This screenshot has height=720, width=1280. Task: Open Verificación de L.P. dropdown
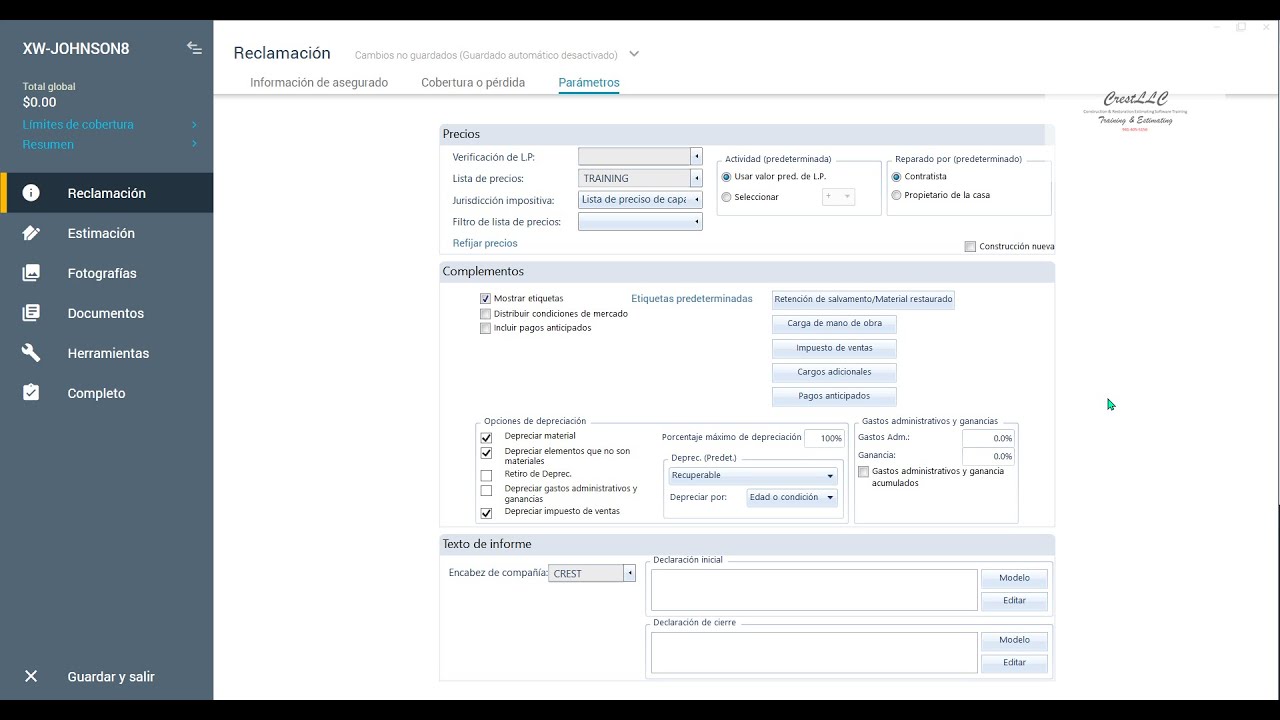[x=696, y=157]
